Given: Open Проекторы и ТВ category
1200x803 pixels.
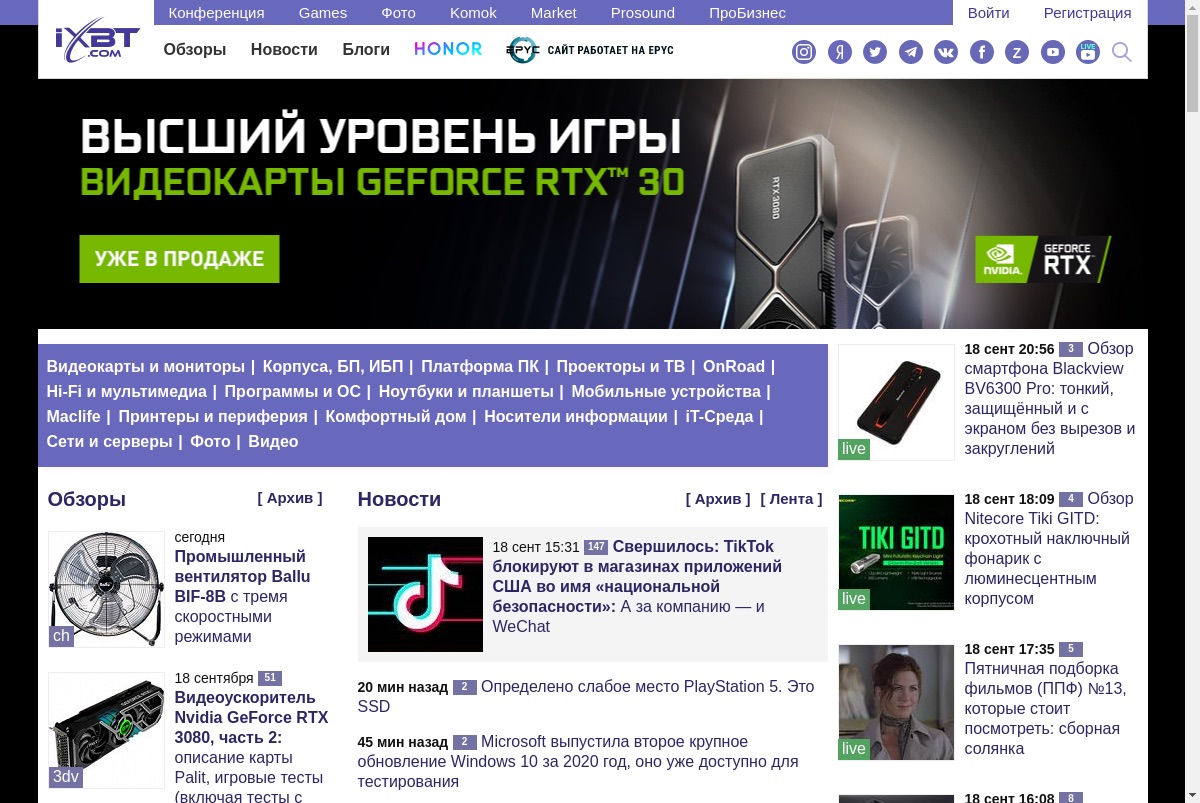Looking at the screenshot, I should pos(621,367).
